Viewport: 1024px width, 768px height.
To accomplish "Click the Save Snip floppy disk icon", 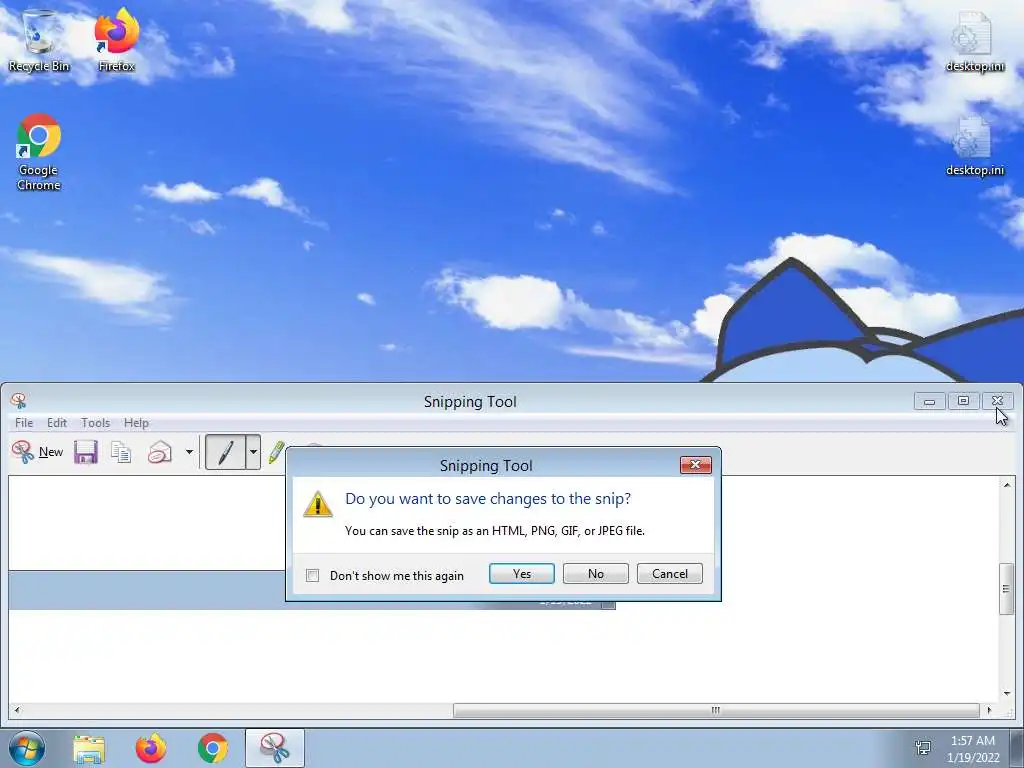I will pyautogui.click(x=86, y=452).
